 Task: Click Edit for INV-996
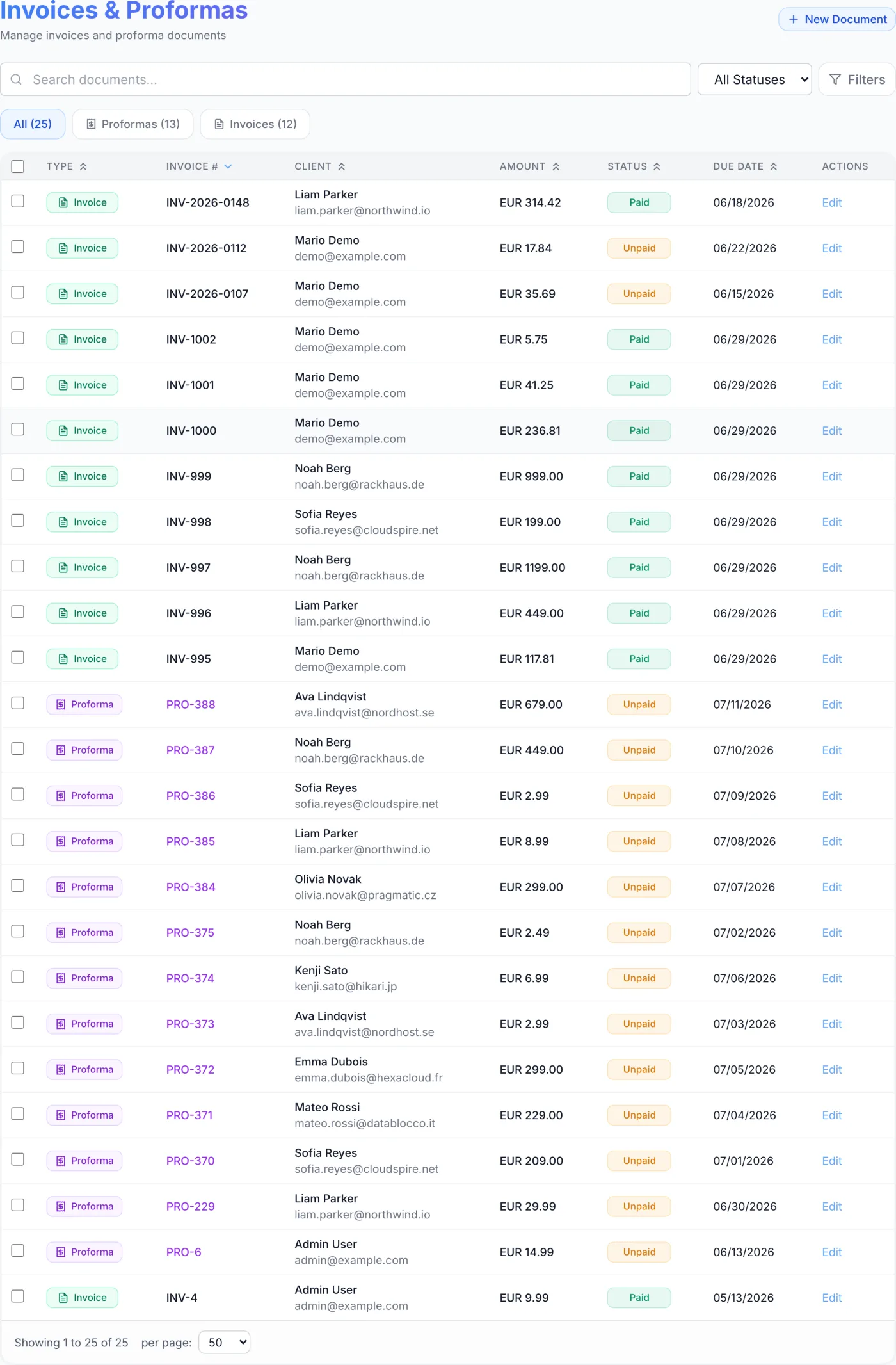[x=832, y=613]
